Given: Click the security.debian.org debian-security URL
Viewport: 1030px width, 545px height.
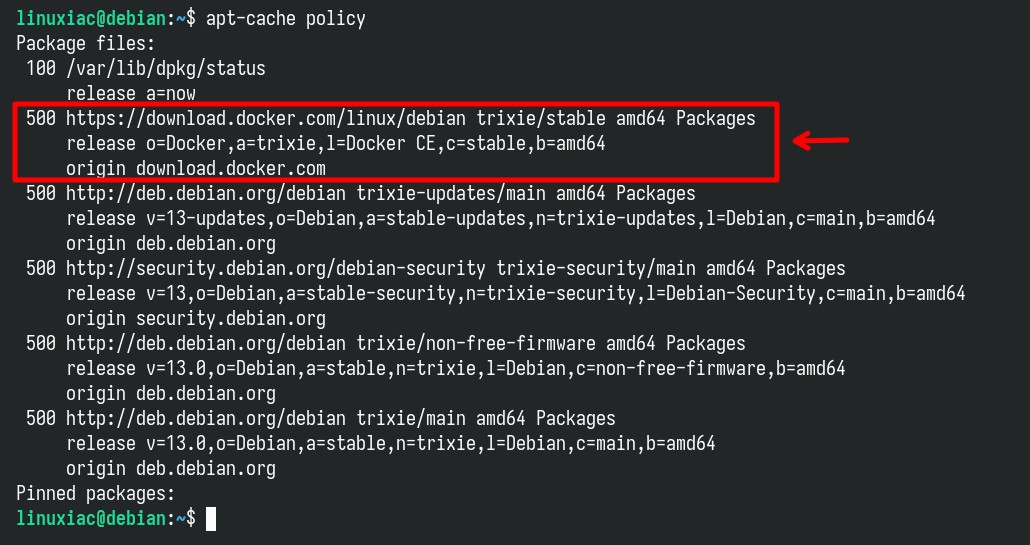Looking at the screenshot, I should coord(456,269).
